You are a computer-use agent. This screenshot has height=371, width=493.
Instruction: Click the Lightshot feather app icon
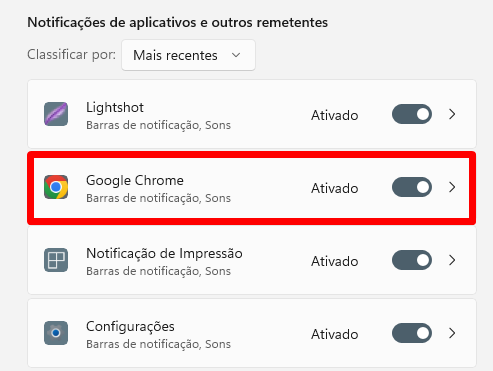click(56, 114)
